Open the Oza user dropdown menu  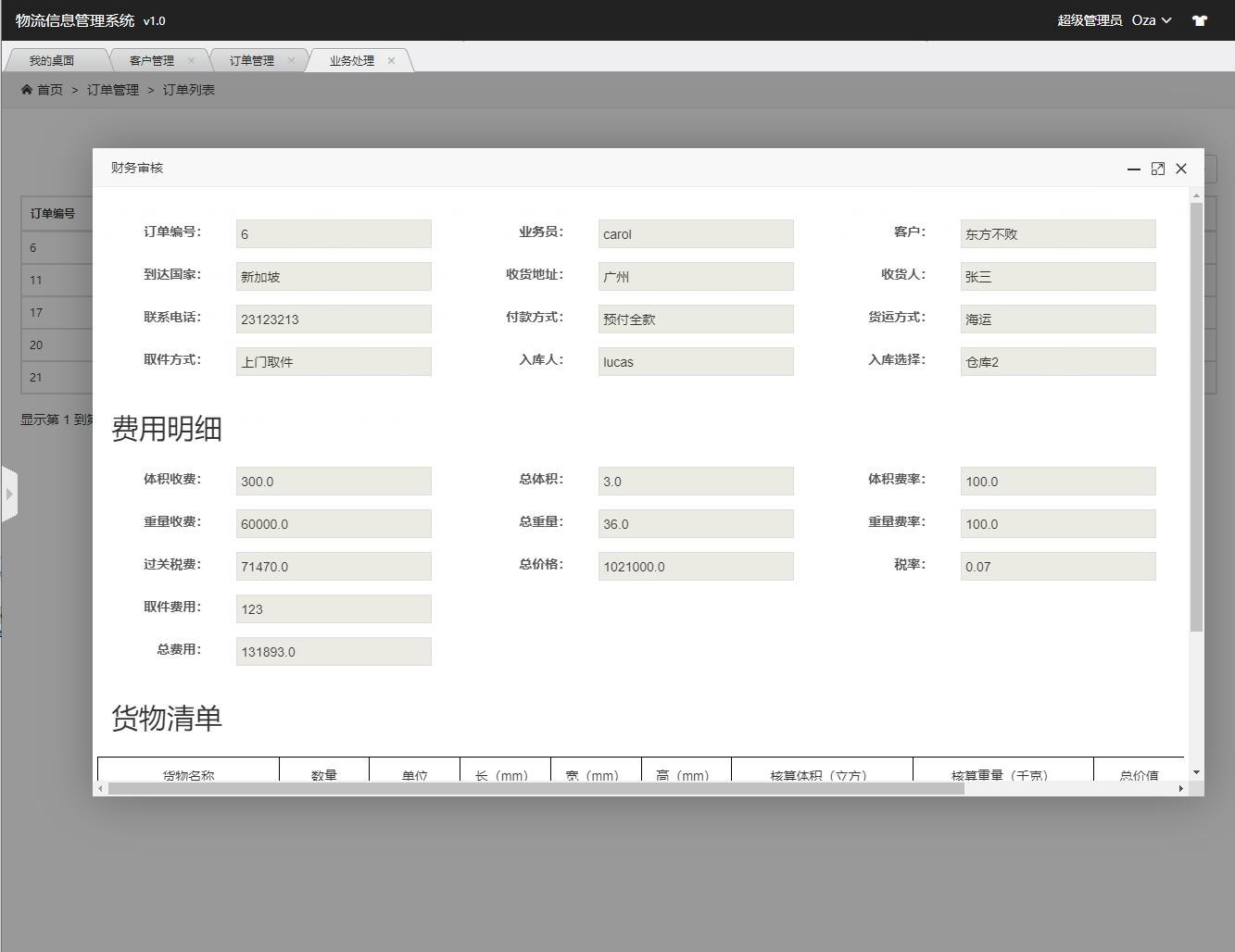pyautogui.click(x=1151, y=20)
